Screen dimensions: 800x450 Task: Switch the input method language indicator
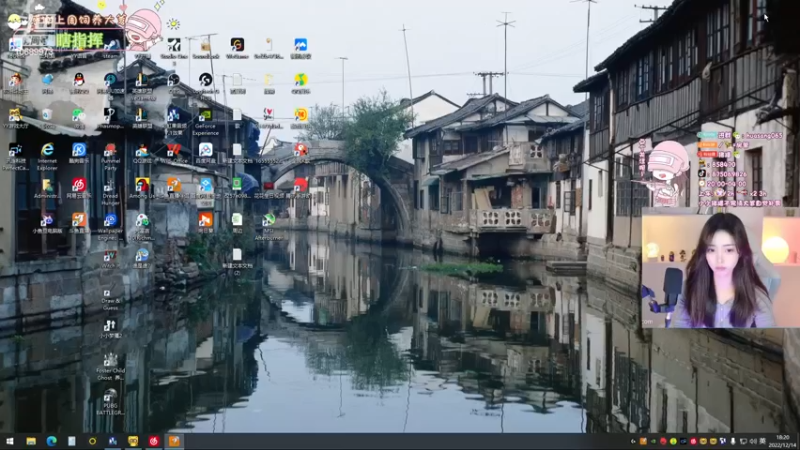click(763, 441)
